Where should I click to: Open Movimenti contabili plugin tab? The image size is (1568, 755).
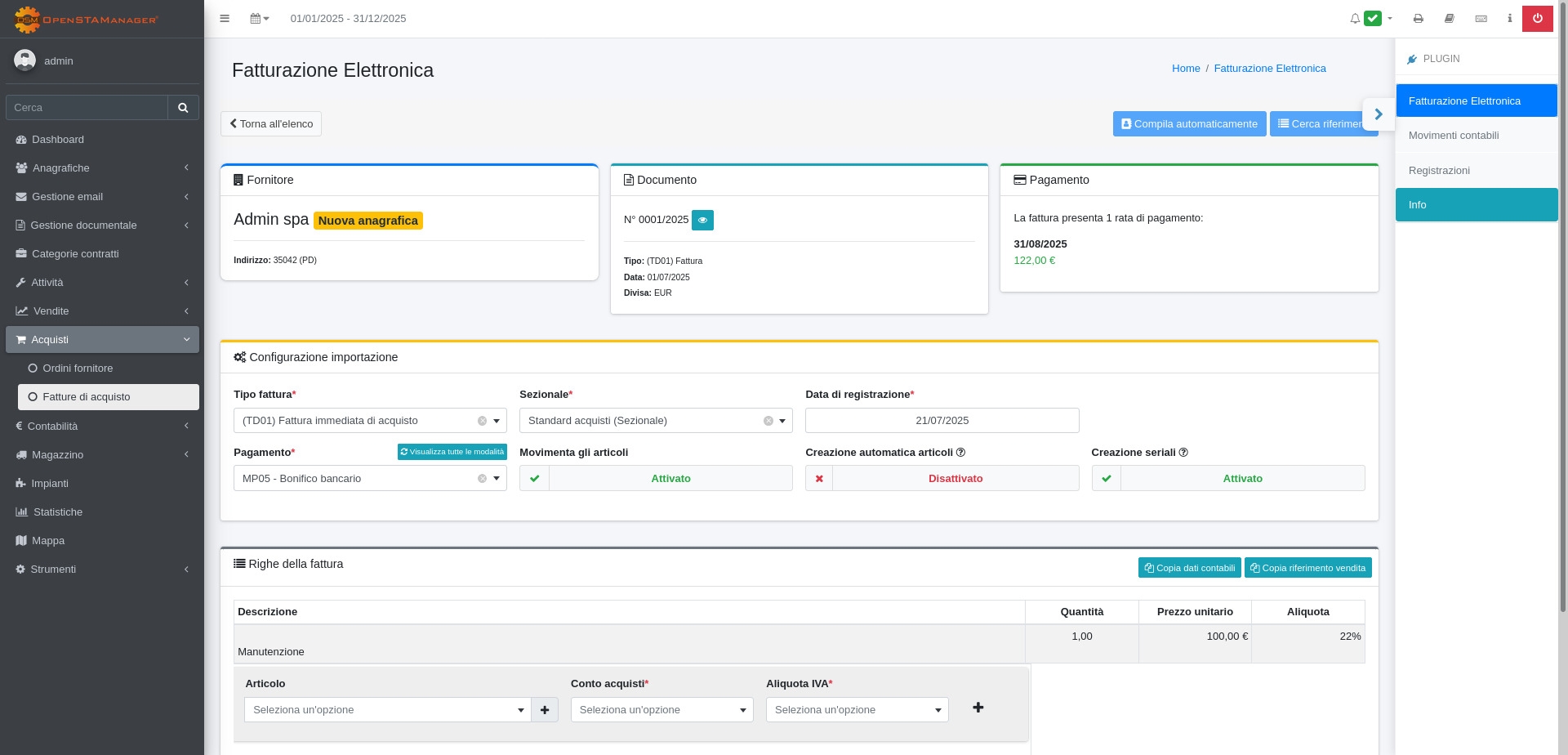coord(1454,136)
